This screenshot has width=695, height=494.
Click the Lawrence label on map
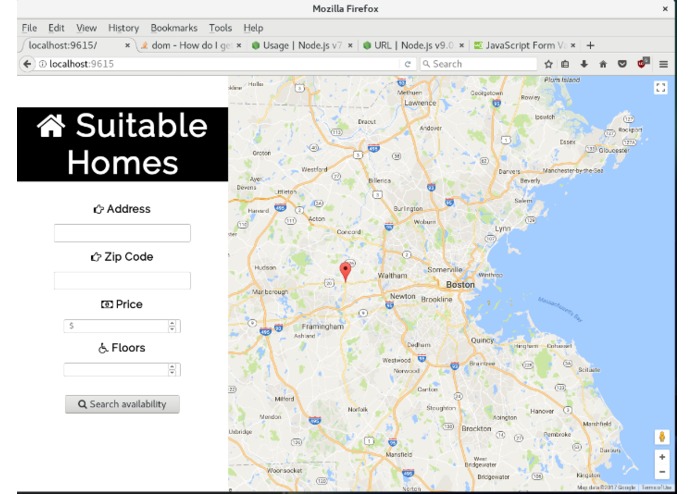420,103
